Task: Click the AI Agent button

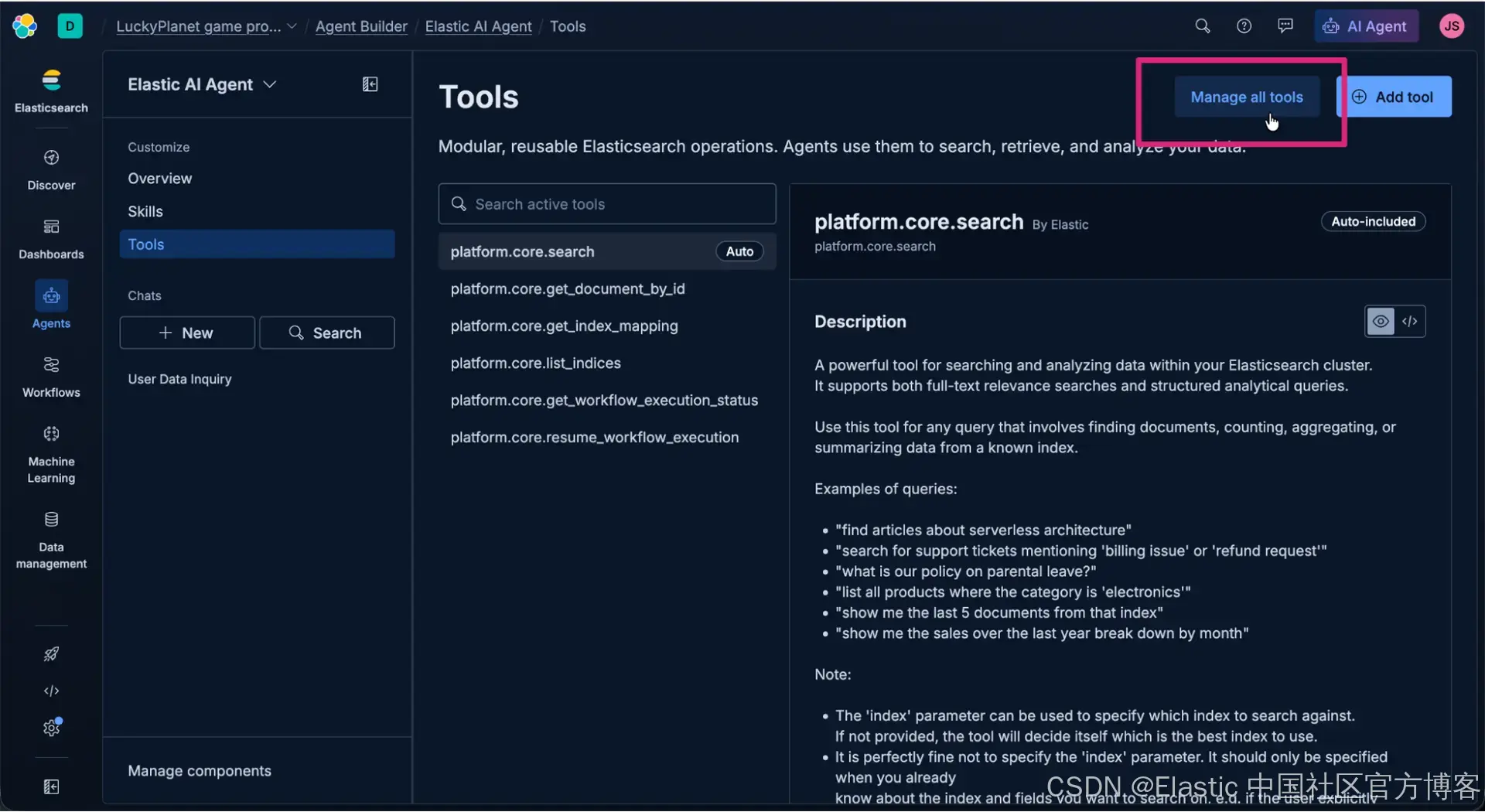Action: [x=1367, y=26]
